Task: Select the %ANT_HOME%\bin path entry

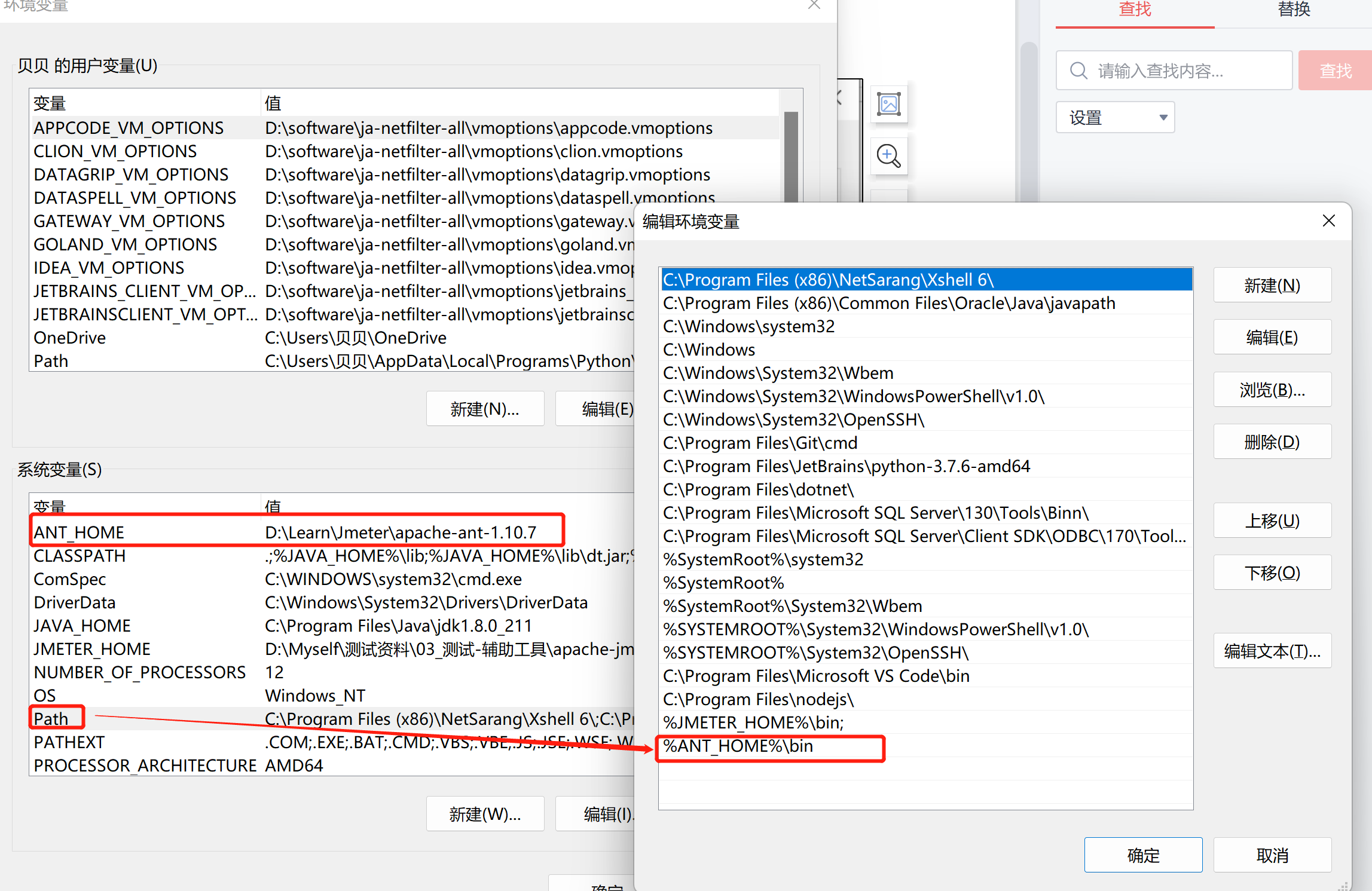Action: (738, 746)
